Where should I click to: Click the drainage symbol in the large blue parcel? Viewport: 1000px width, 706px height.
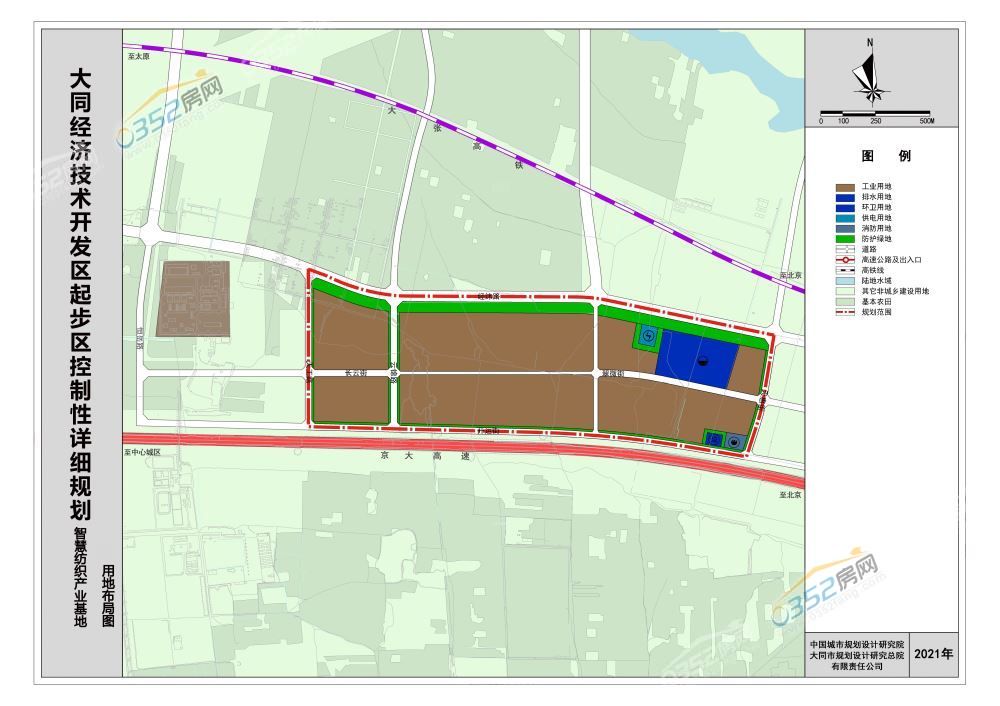tap(702, 361)
